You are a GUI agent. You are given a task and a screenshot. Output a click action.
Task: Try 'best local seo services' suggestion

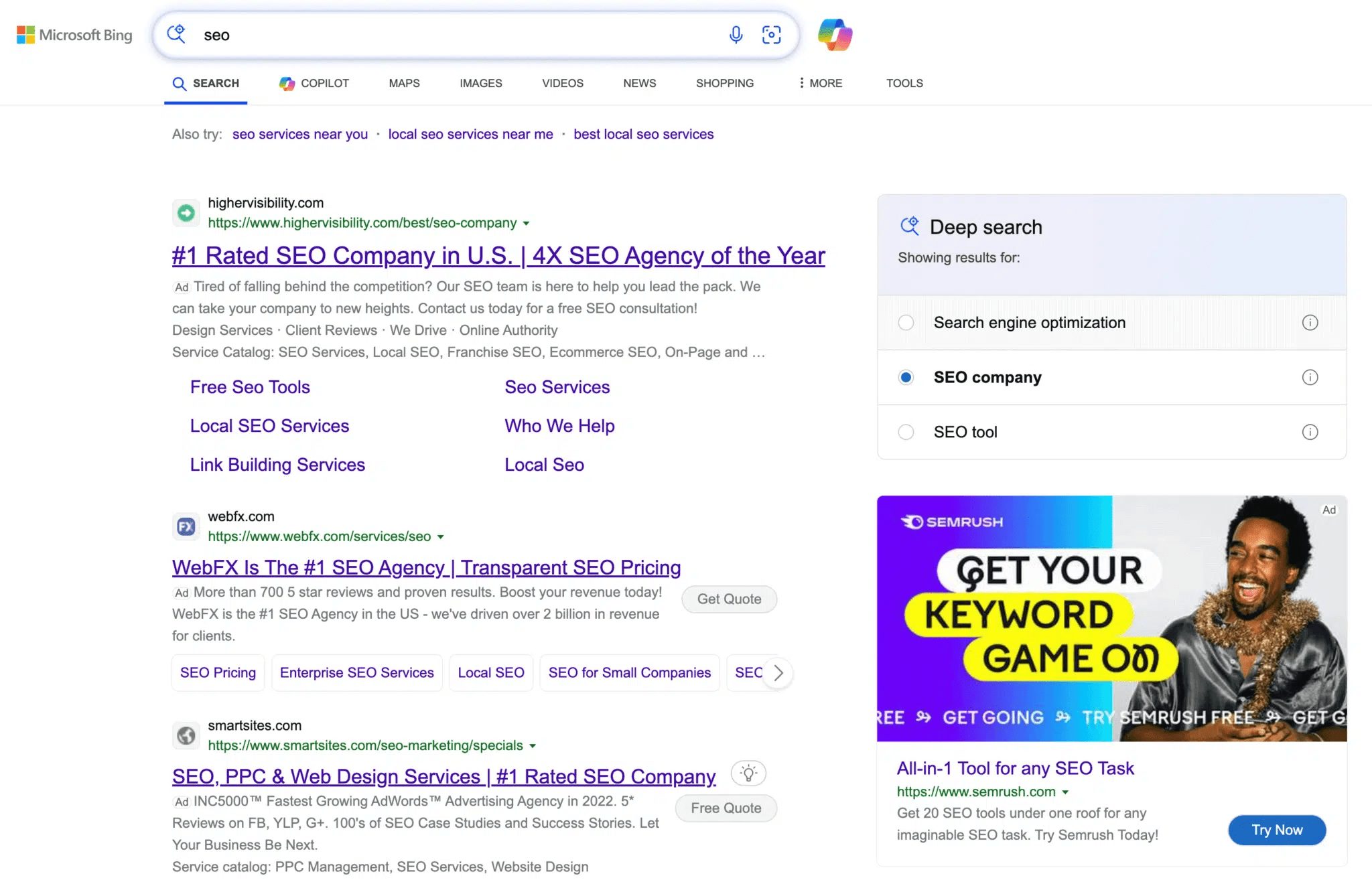coord(643,135)
